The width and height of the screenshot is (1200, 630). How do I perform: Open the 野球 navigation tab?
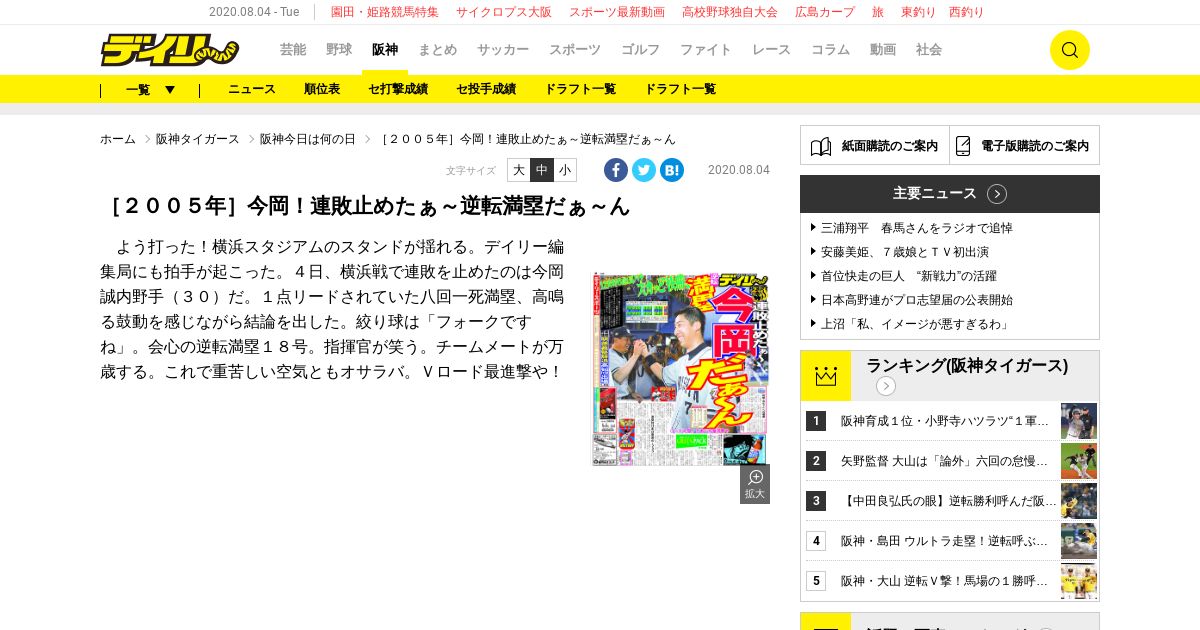(x=339, y=50)
